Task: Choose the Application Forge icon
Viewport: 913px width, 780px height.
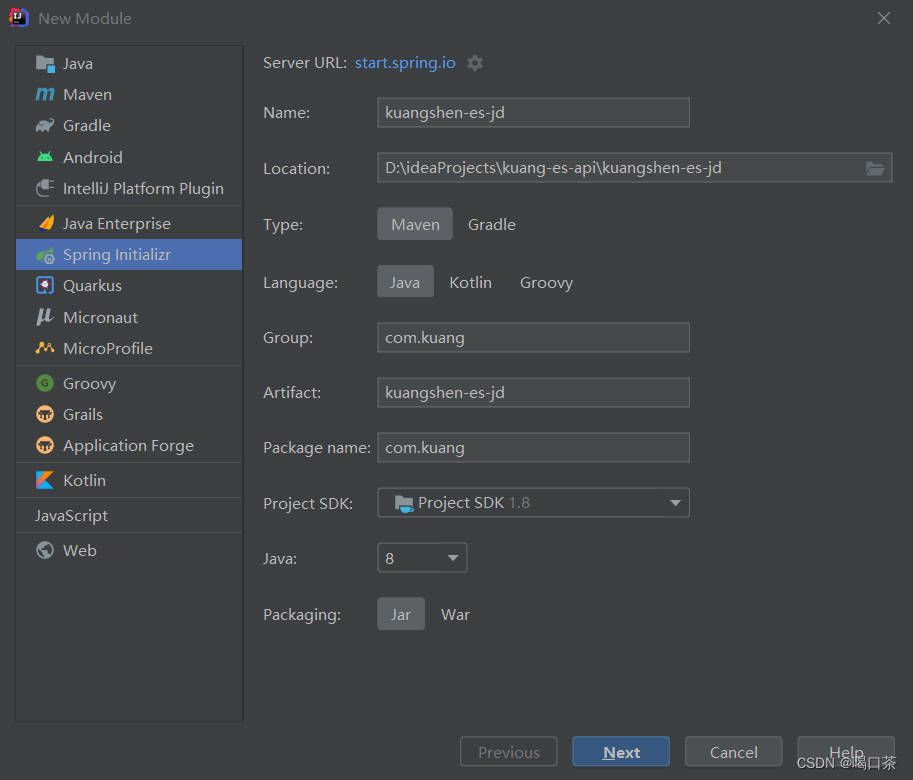Action: [x=45, y=445]
